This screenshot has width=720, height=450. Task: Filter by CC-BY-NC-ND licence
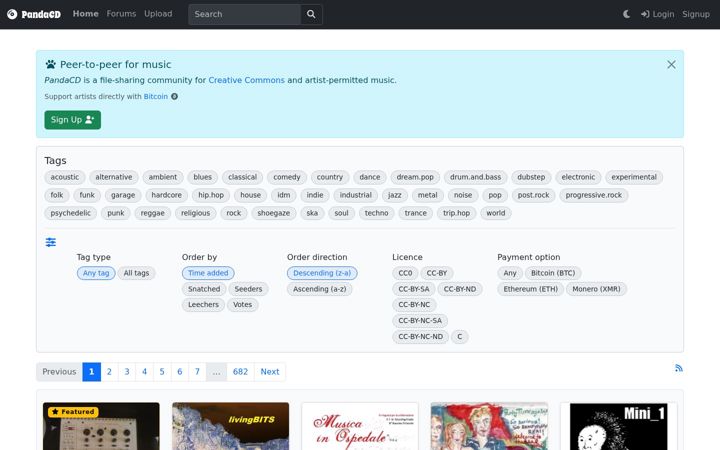click(x=421, y=337)
